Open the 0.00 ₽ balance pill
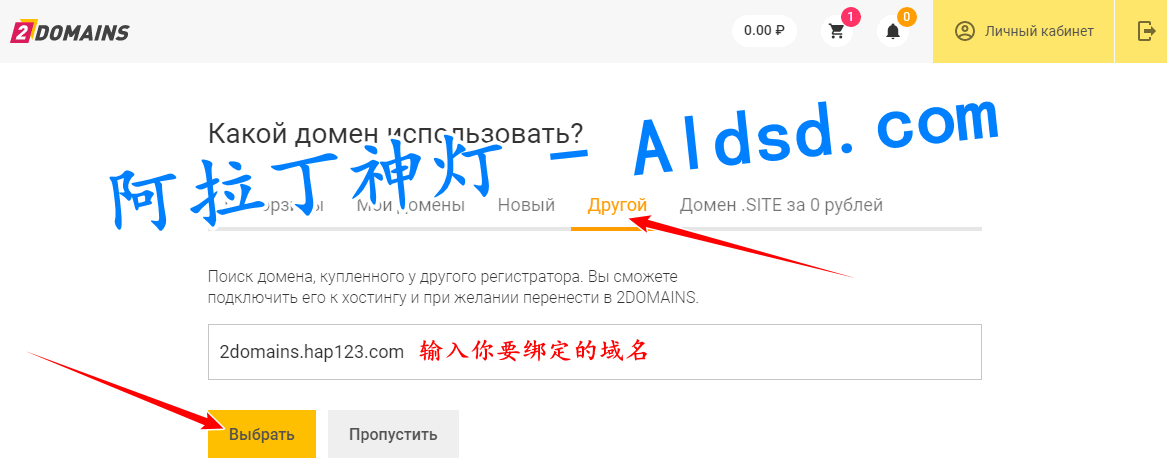Screen dimensions: 1167x464 point(764,31)
